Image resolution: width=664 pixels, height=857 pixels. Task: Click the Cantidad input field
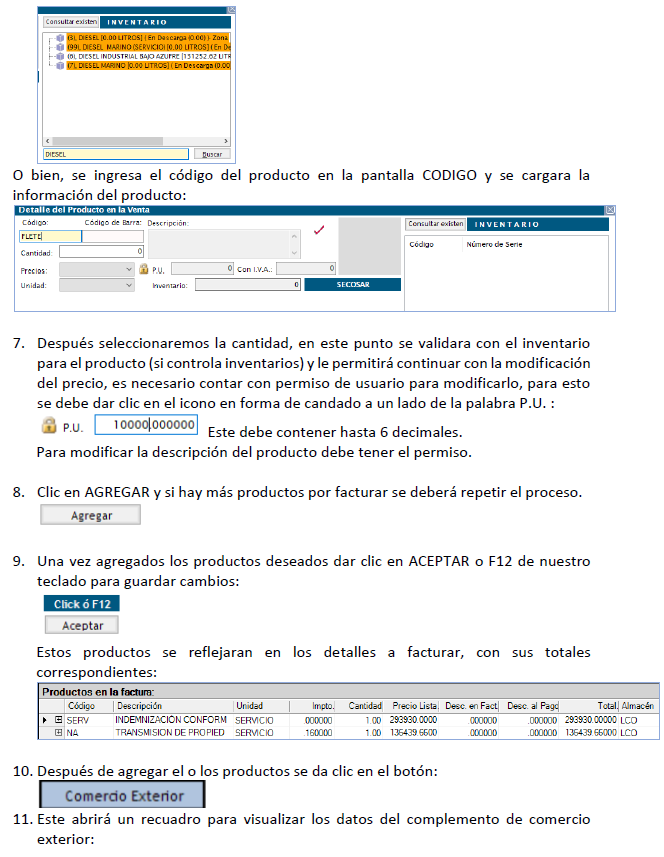(101, 251)
